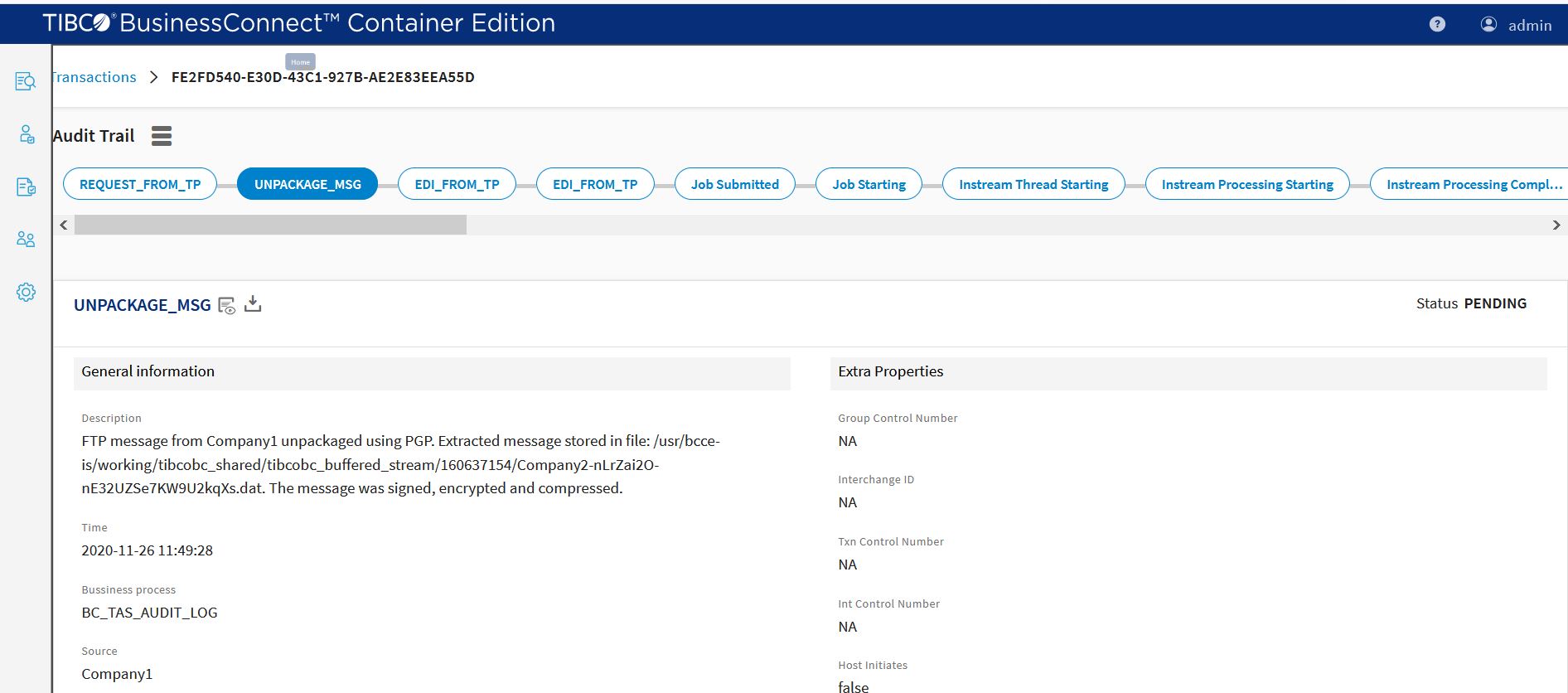This screenshot has width=1568, height=693.
Task: Click the NA value under Group Control Number
Action: [x=848, y=441]
